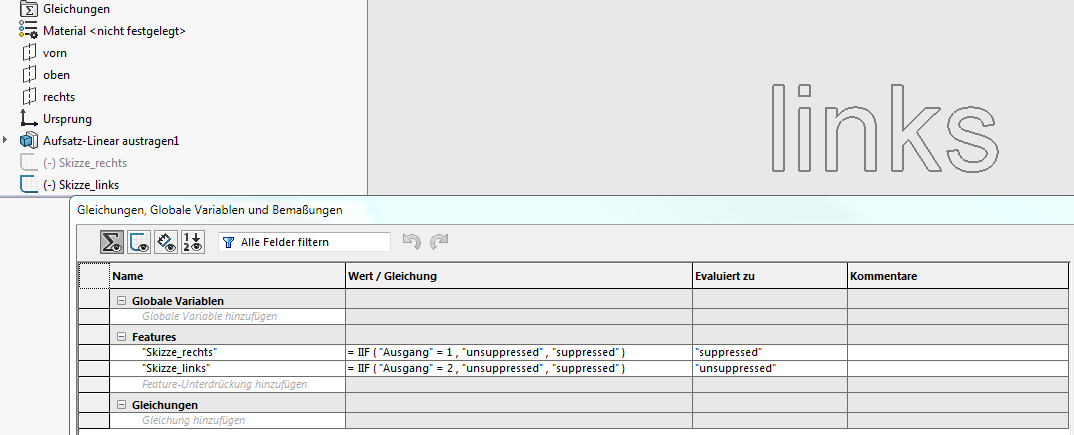Select the Gleichungen folder in the tree

click(76, 9)
